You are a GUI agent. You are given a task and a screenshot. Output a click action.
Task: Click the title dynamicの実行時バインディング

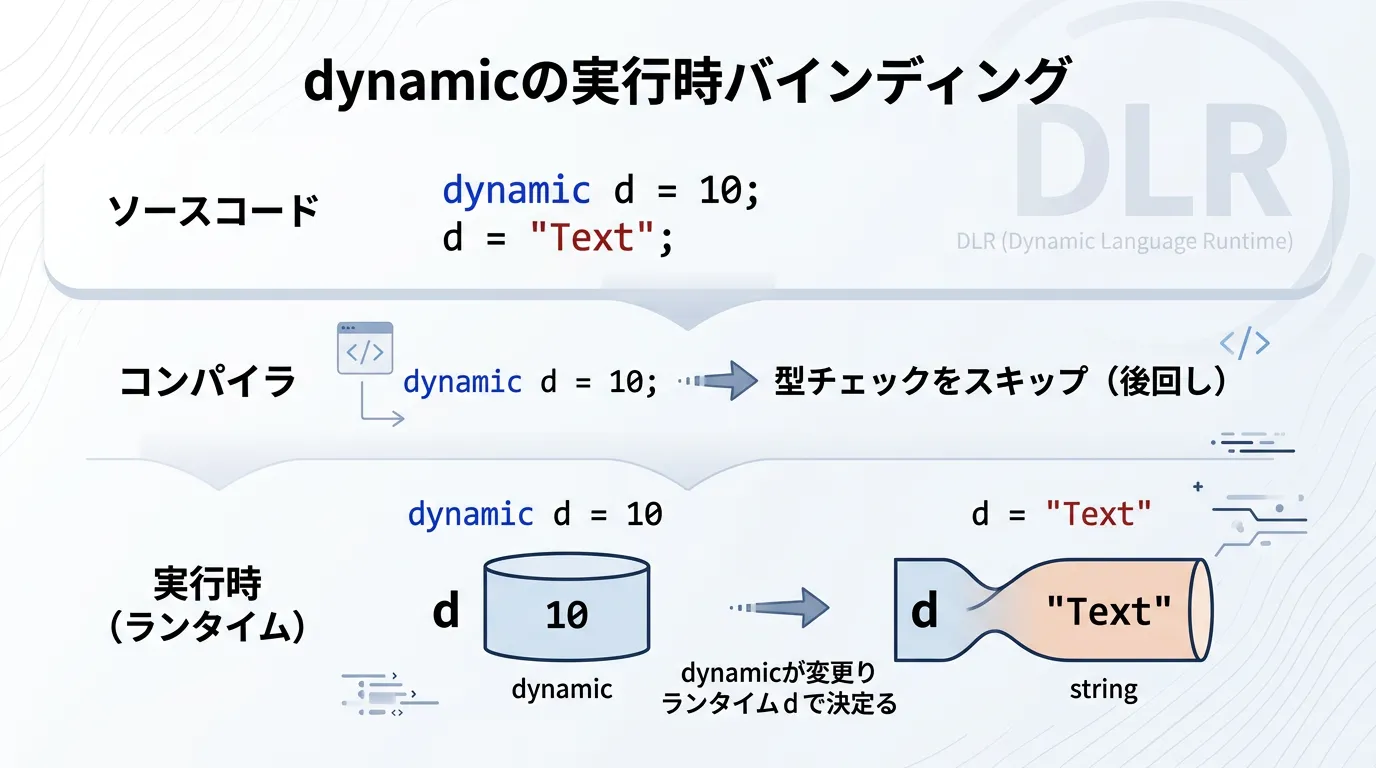[686, 82]
